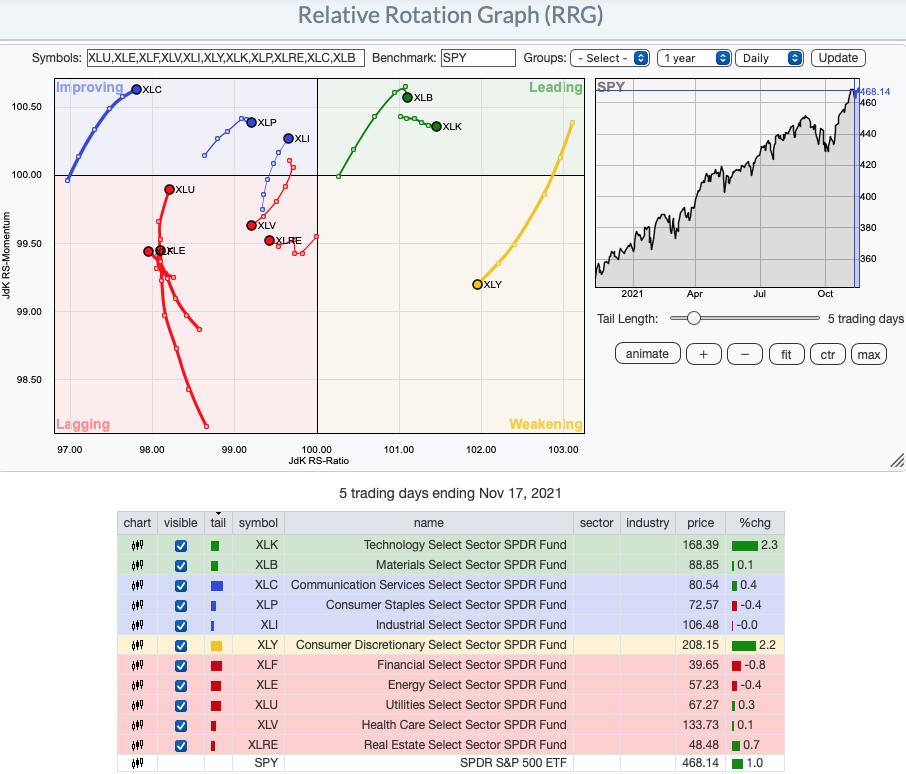Click the XLC blue tail swatch

click(217, 586)
